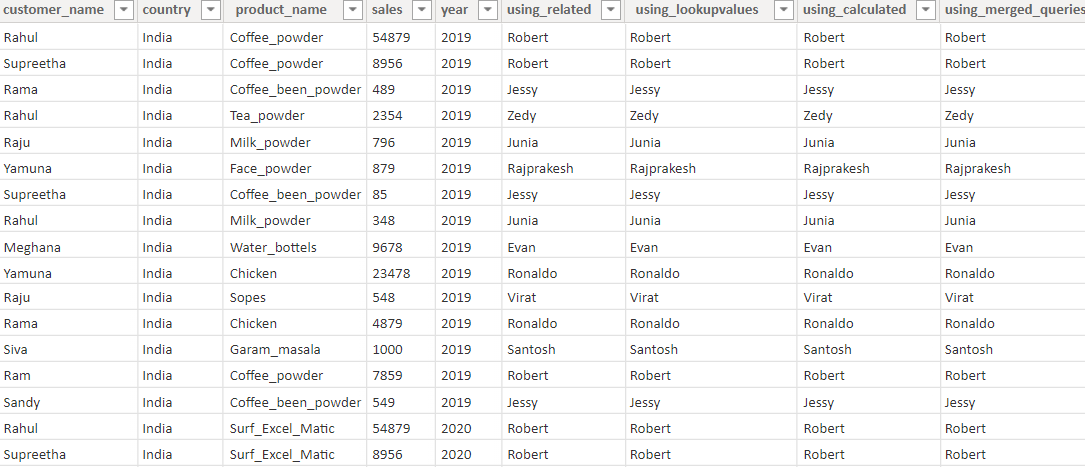The image size is (1085, 467).
Task: Open the country column filter dropdown
Action: click(210, 10)
